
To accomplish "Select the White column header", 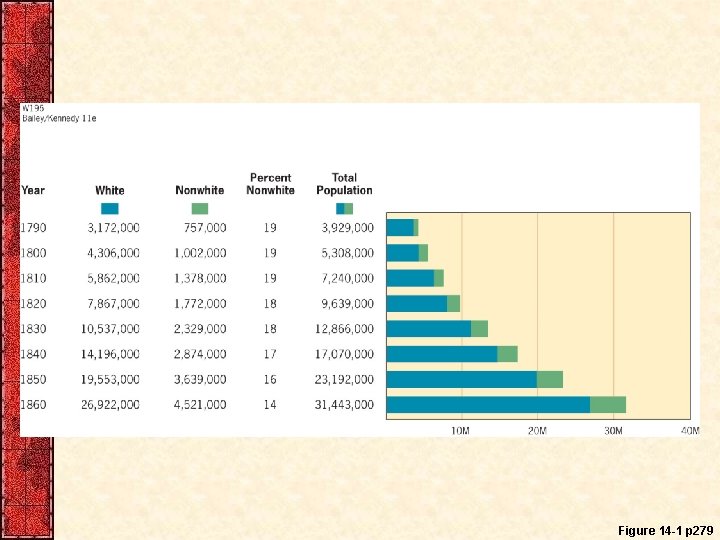I will pos(110,190).
